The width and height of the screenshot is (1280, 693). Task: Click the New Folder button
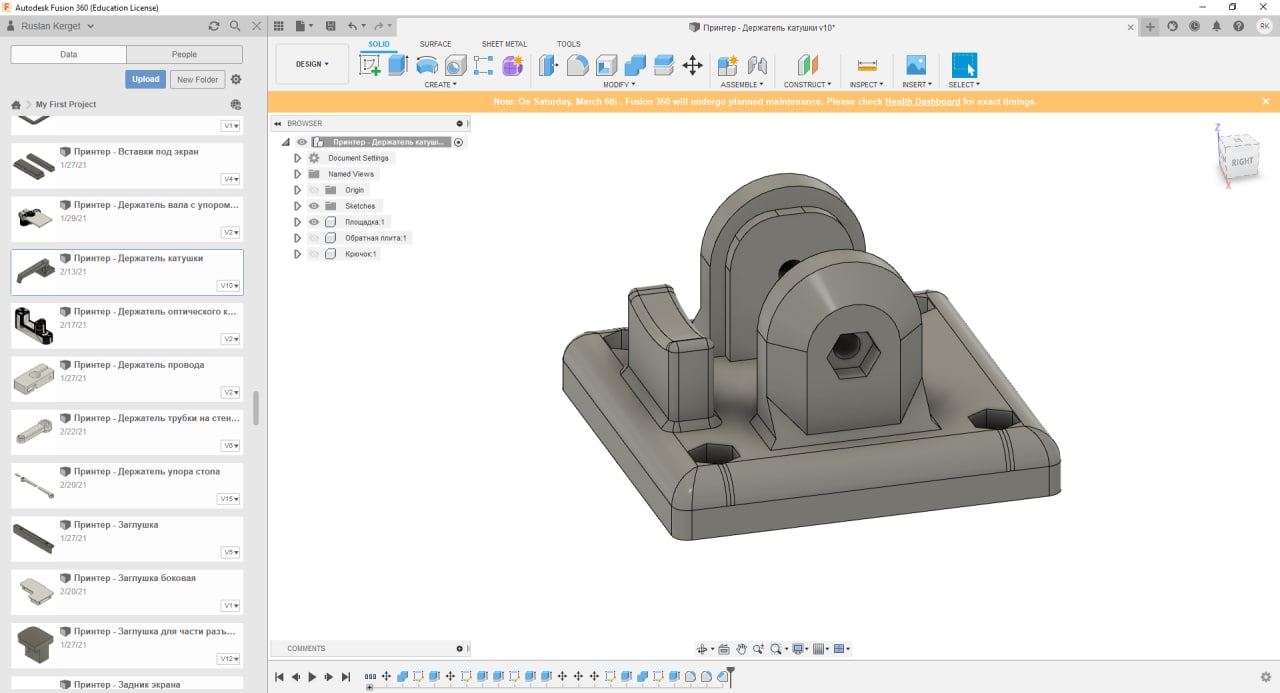pyautogui.click(x=197, y=79)
